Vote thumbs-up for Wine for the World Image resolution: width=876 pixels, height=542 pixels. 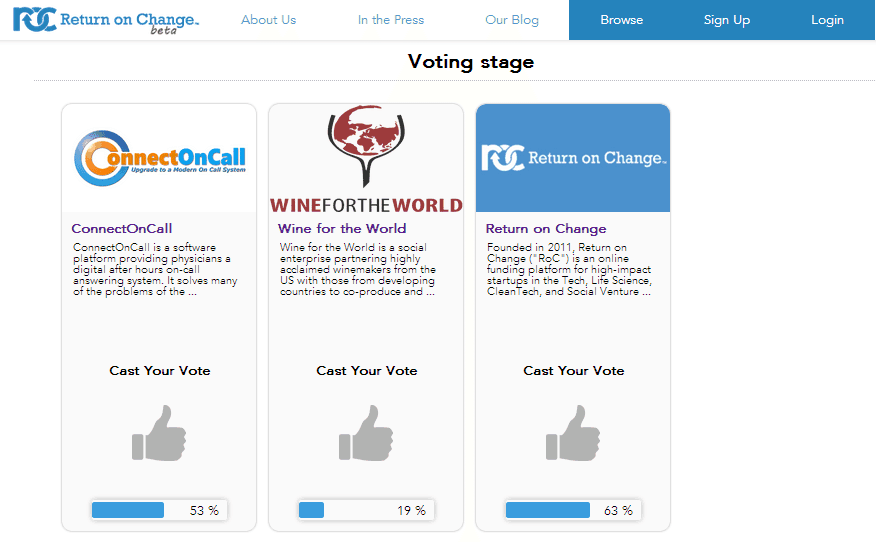pos(366,432)
